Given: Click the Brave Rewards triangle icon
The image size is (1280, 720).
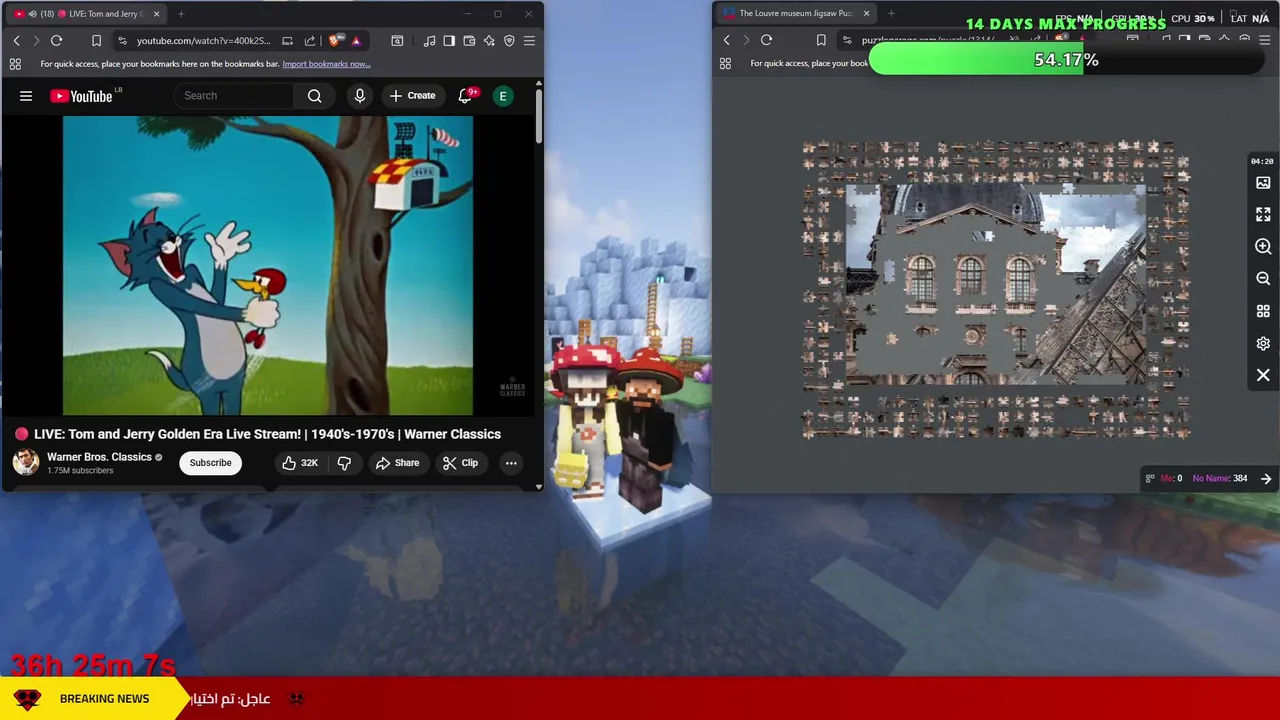Looking at the screenshot, I should point(356,41).
